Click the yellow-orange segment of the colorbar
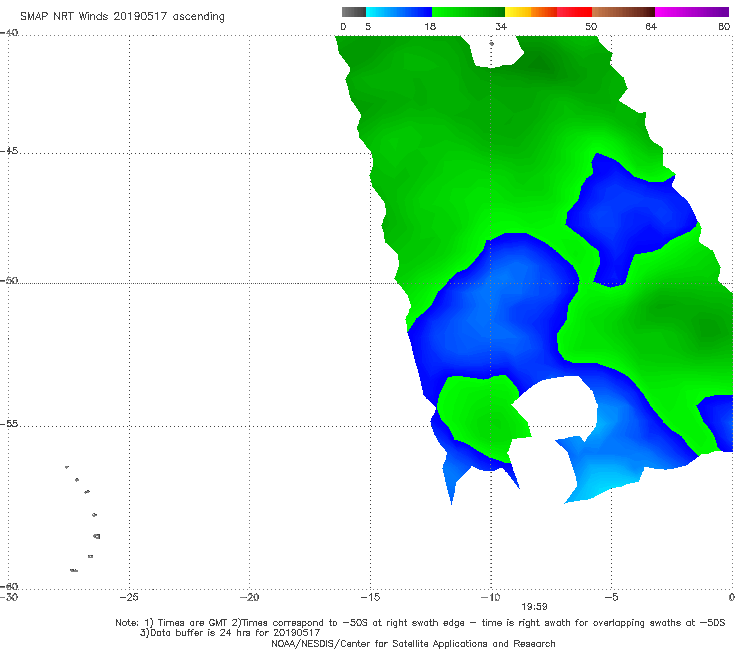 [531, 12]
